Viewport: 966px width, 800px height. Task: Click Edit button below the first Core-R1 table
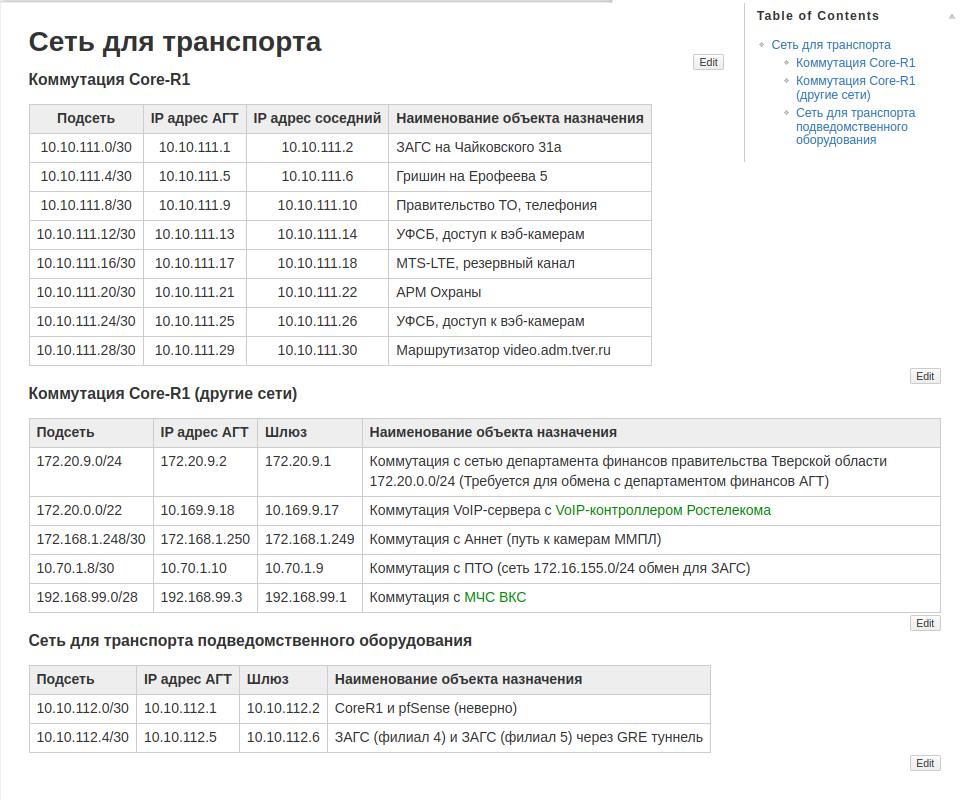(925, 376)
